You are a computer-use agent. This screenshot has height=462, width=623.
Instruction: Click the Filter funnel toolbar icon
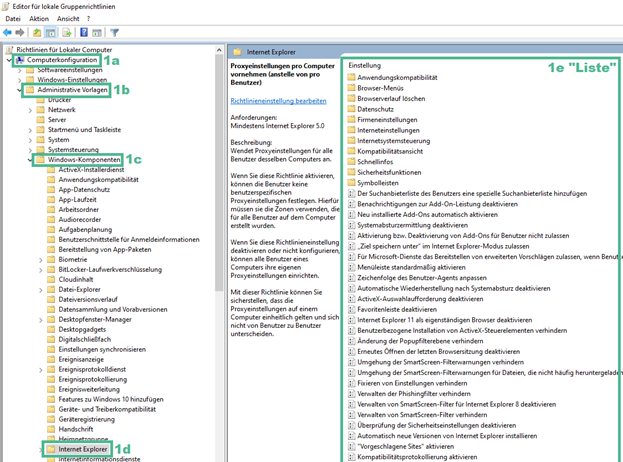click(115, 32)
